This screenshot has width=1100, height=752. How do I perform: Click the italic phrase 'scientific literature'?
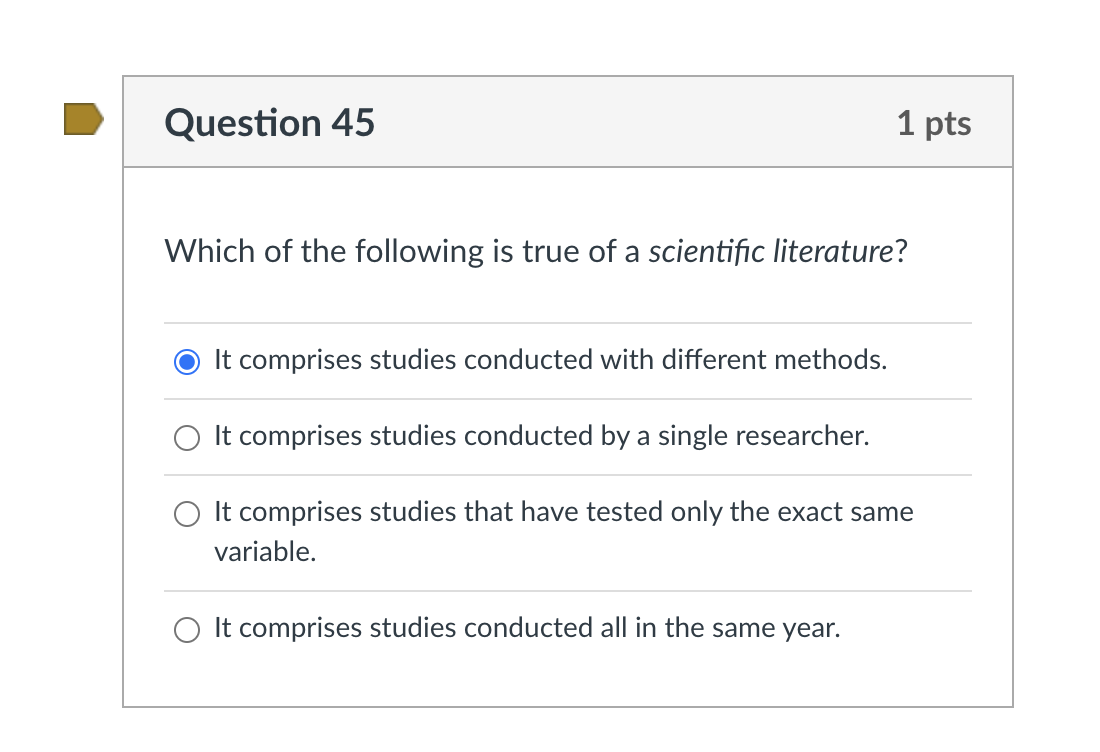770,251
